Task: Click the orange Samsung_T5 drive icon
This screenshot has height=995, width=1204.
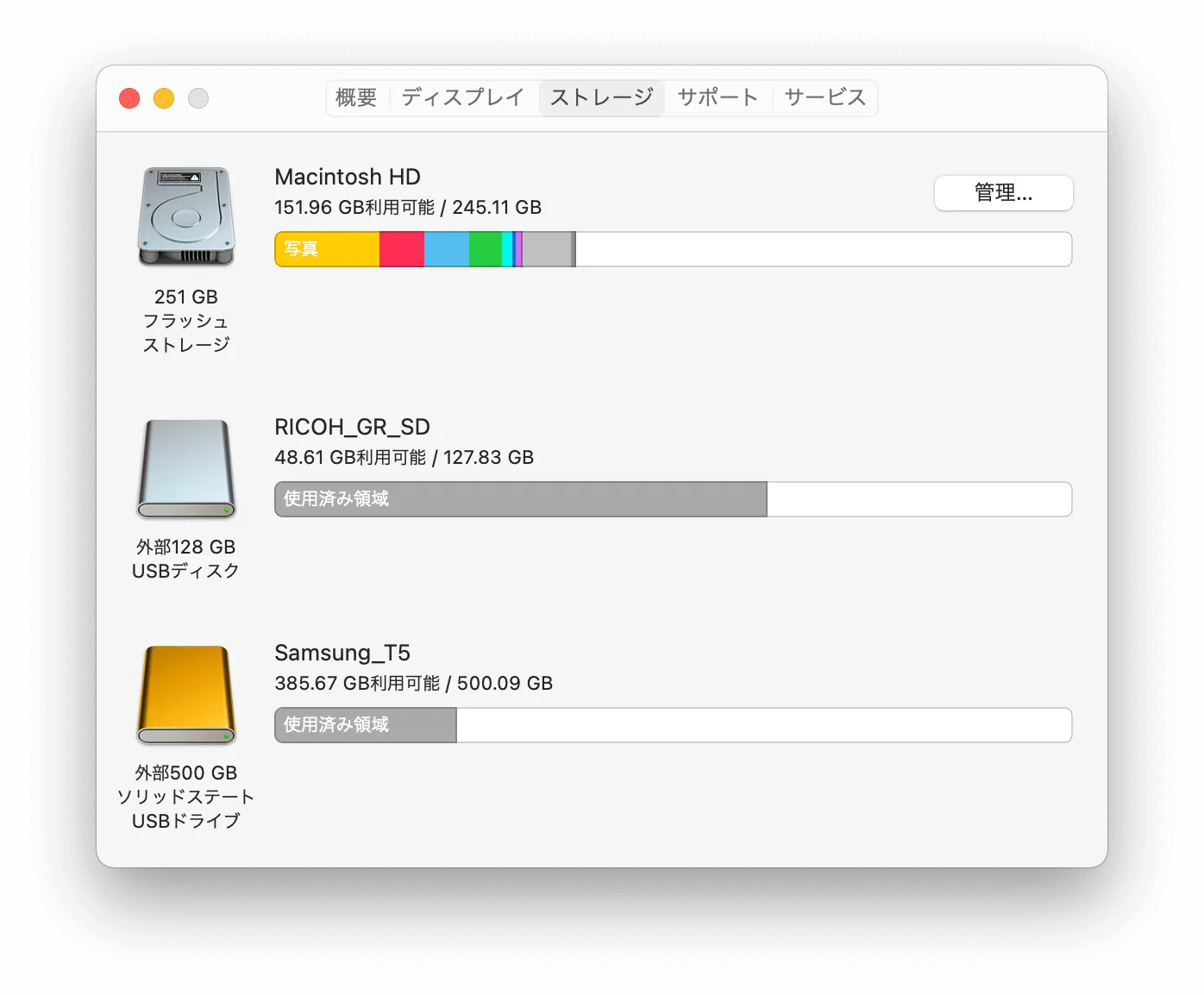Action: (x=186, y=695)
